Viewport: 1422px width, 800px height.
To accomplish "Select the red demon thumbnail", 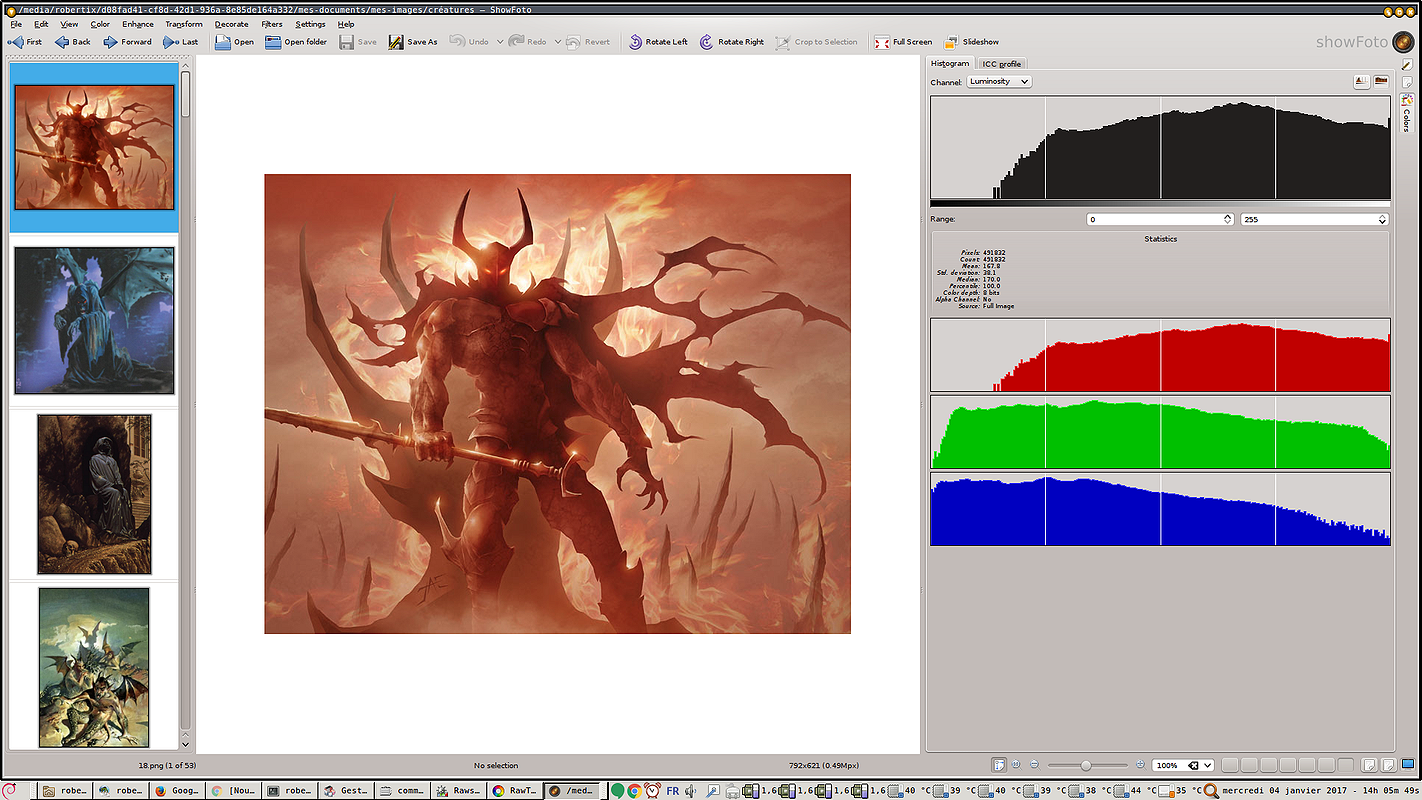I will click(x=94, y=146).
